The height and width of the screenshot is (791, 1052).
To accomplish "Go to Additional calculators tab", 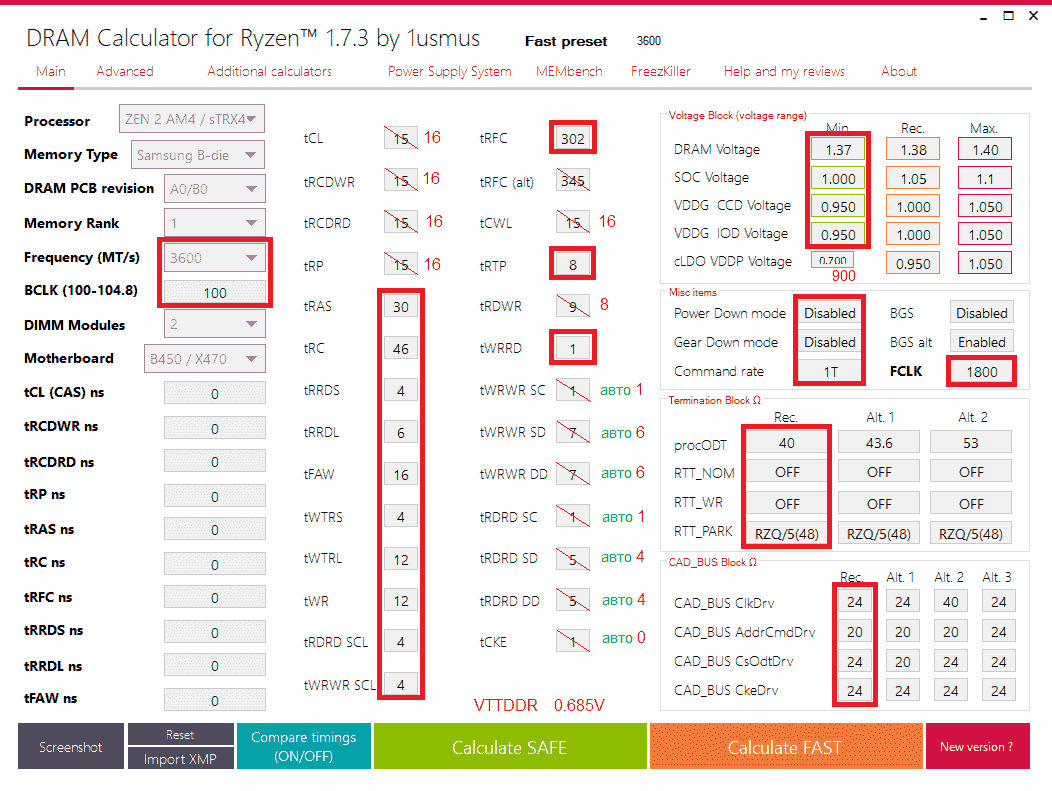I will pyautogui.click(x=269, y=71).
